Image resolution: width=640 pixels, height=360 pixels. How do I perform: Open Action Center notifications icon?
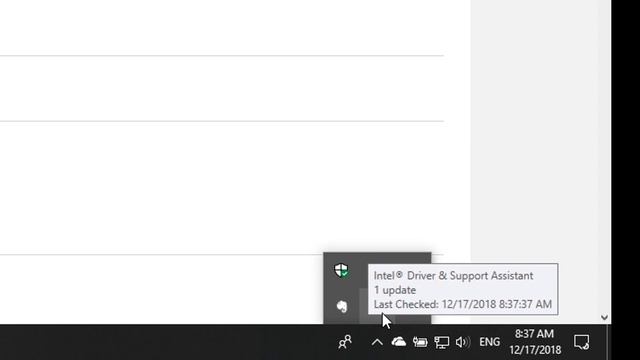[582, 342]
